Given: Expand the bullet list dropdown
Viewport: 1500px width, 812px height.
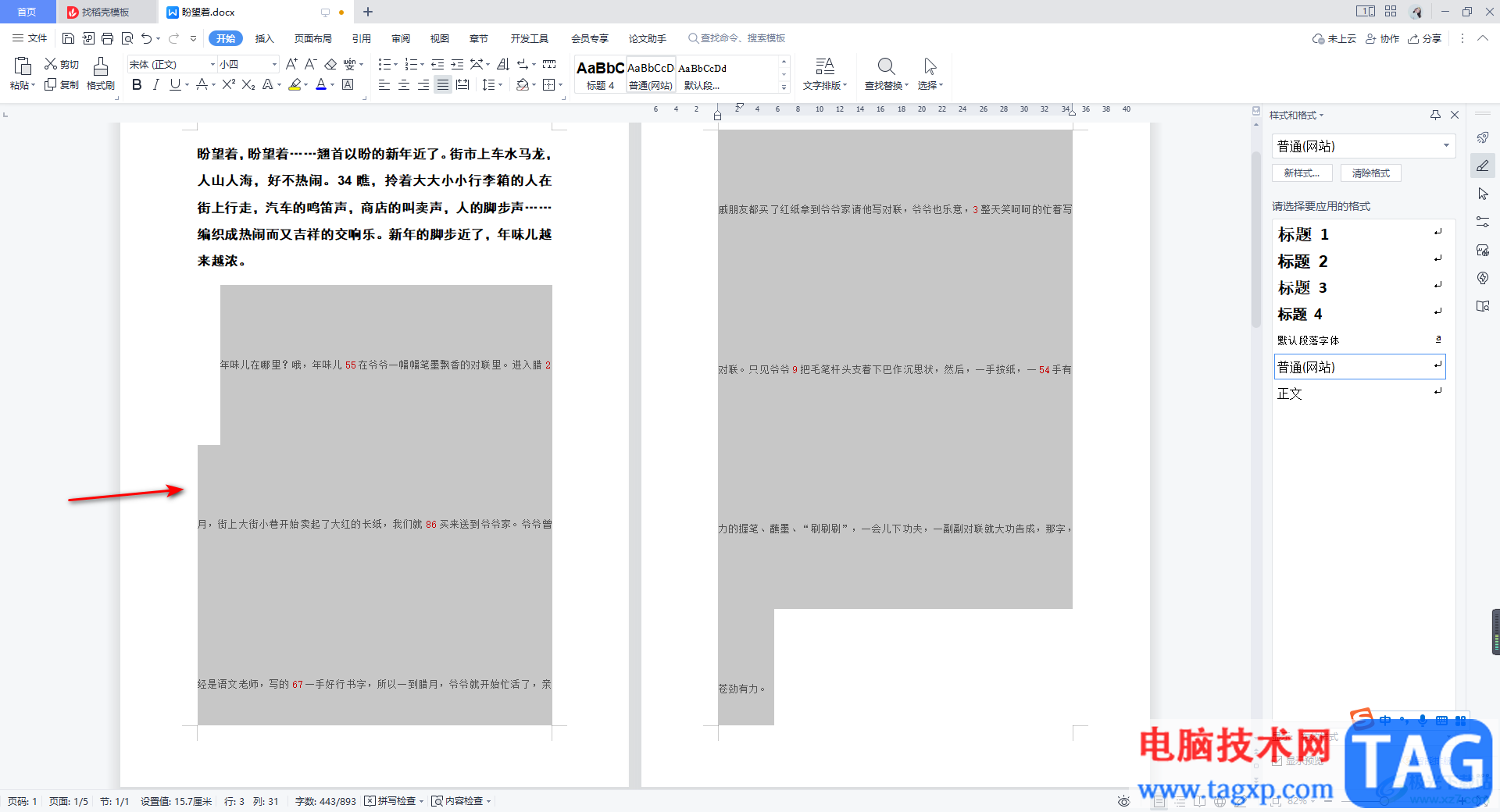Looking at the screenshot, I should 395,65.
